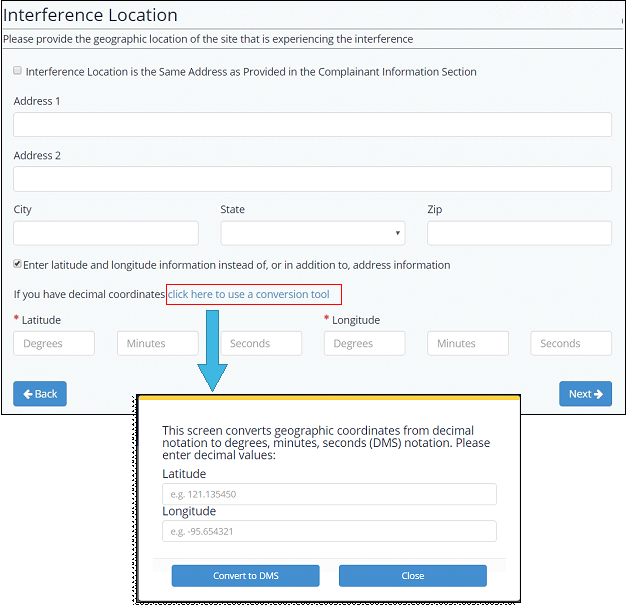Click the decimal Latitude field in converter

(x=329, y=494)
